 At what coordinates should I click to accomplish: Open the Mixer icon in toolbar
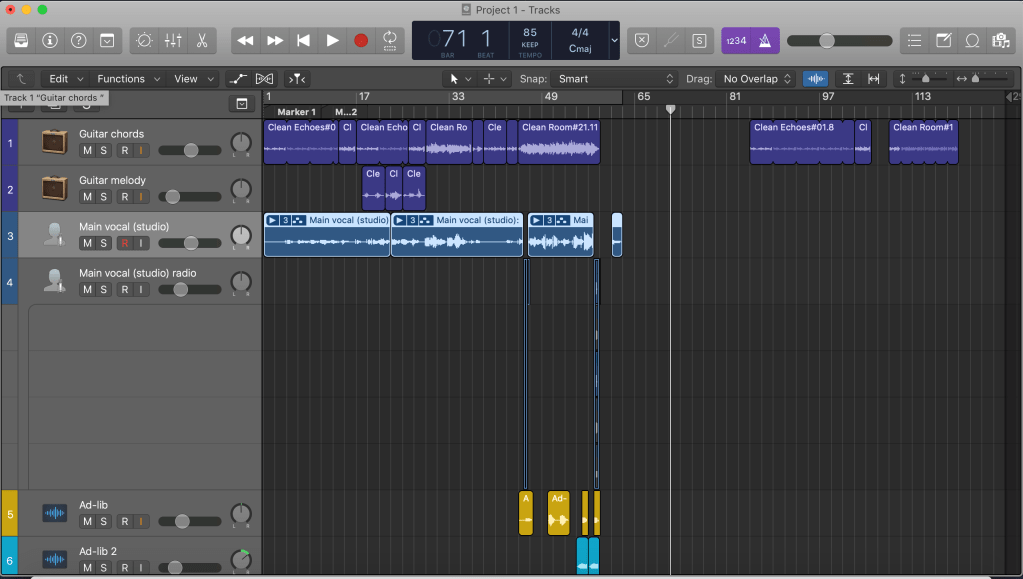coord(173,40)
